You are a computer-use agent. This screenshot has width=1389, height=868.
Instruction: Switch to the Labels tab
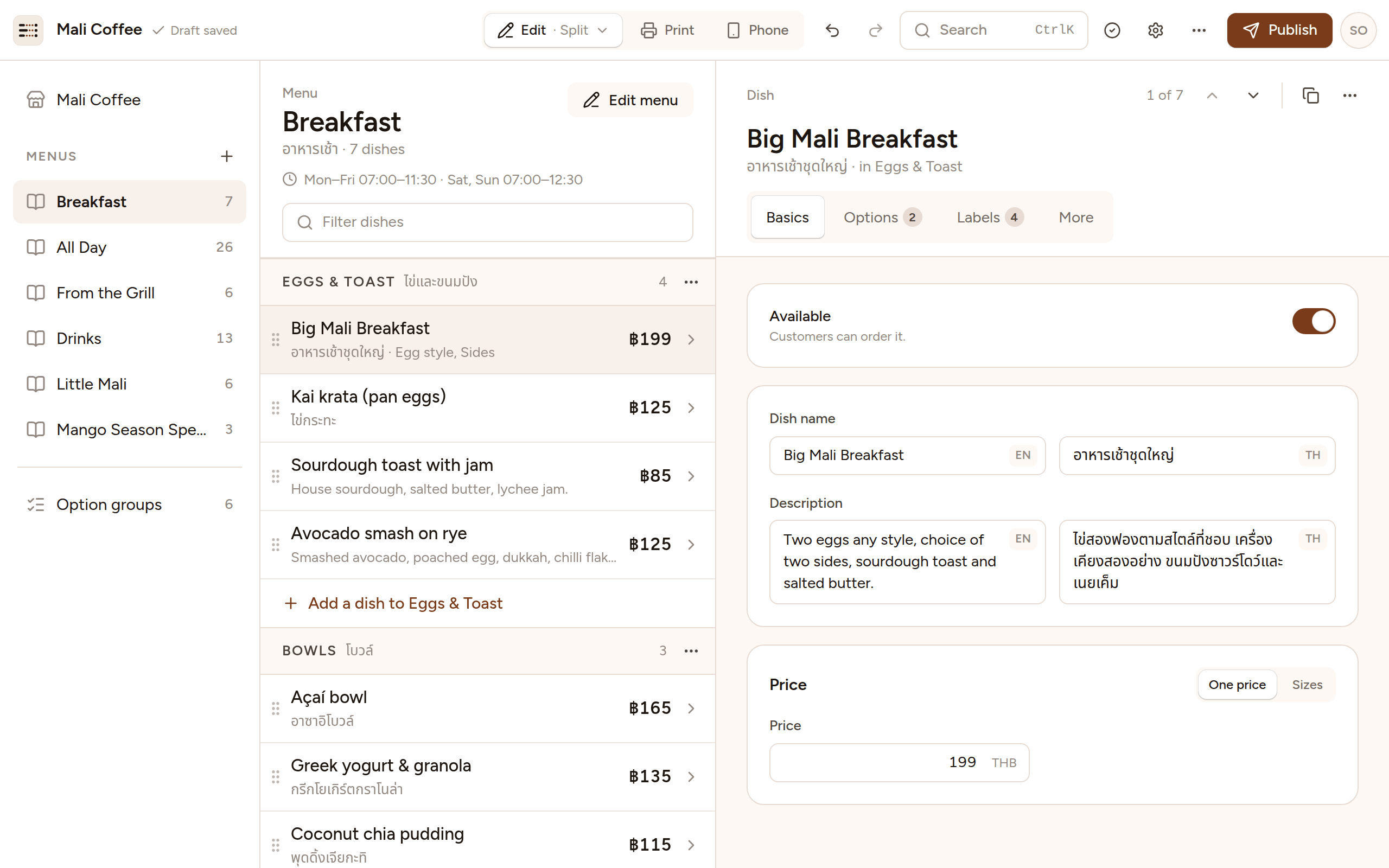coord(990,218)
